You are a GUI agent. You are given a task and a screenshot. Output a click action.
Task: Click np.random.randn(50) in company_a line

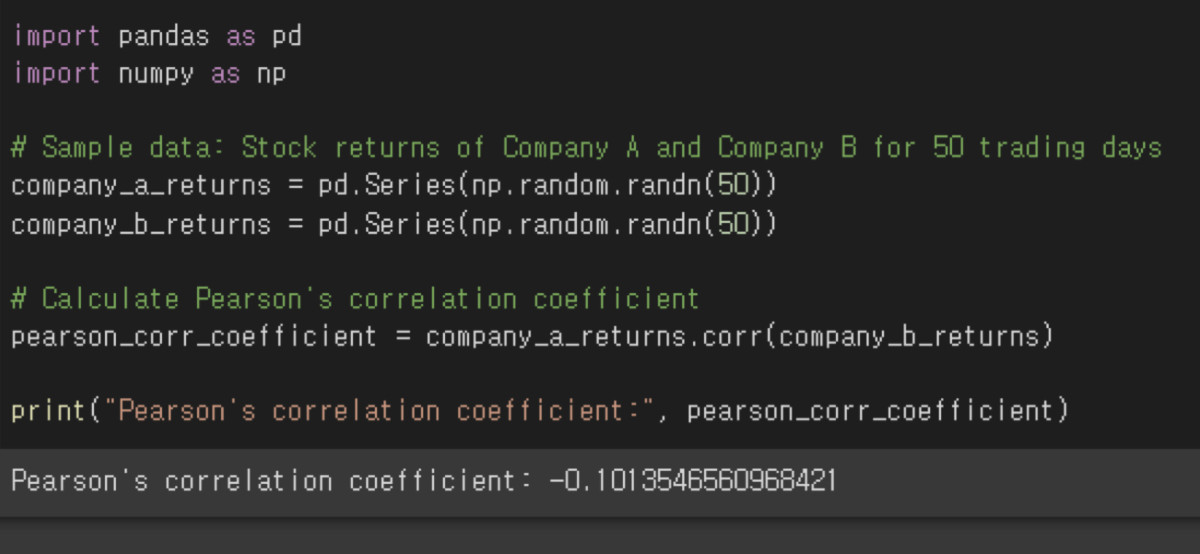(x=617, y=186)
